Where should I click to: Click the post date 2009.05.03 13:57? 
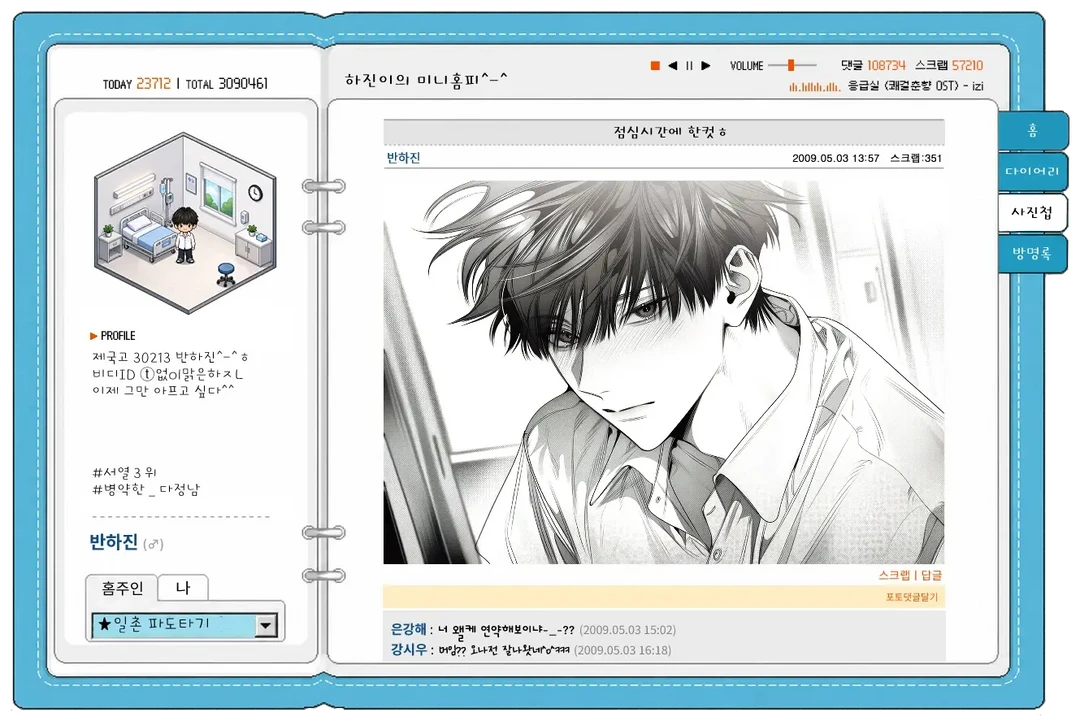(835, 158)
